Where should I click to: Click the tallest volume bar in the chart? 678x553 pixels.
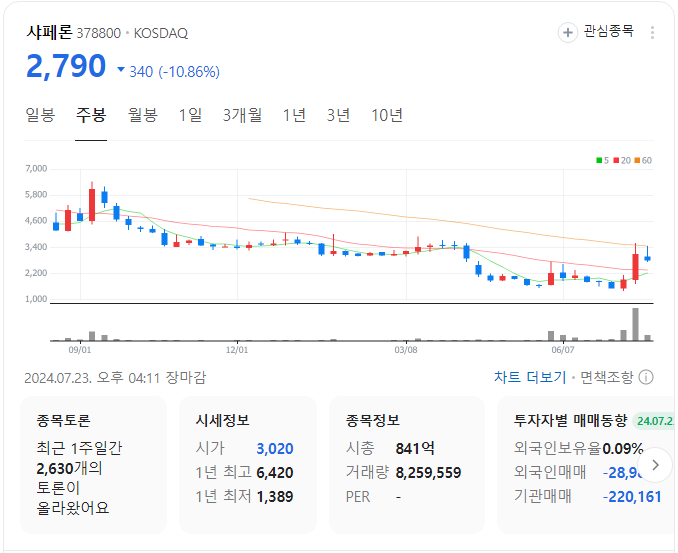tap(635, 324)
